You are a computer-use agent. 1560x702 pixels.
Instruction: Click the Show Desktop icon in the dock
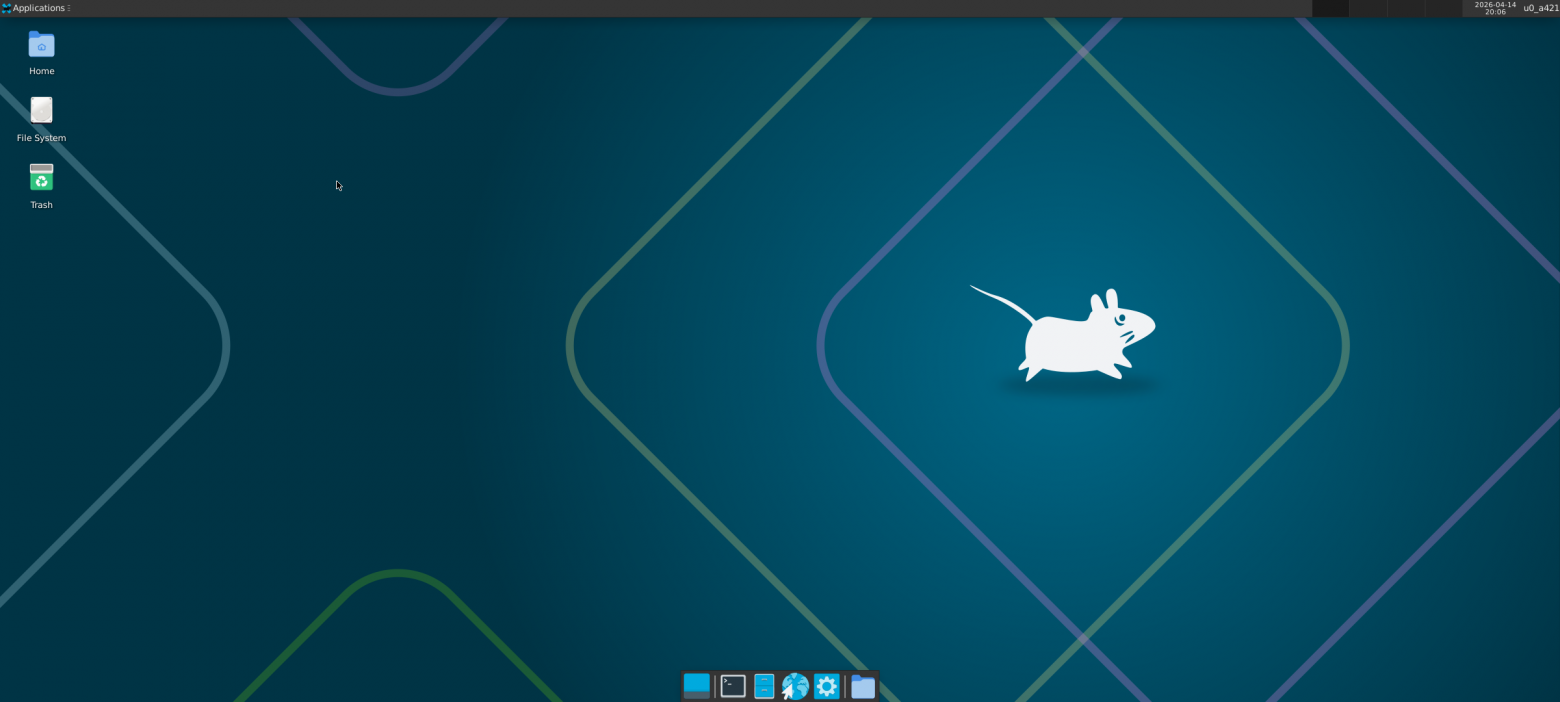pos(697,686)
